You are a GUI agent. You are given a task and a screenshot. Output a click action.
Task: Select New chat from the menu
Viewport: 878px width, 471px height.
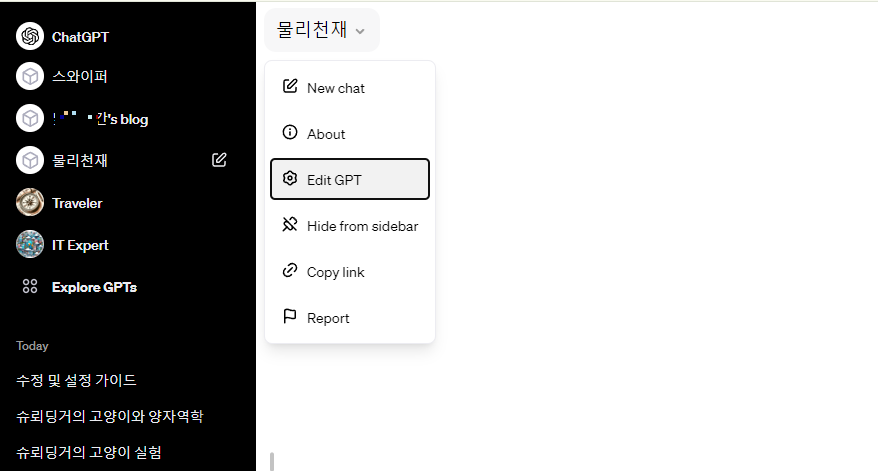[350, 87]
